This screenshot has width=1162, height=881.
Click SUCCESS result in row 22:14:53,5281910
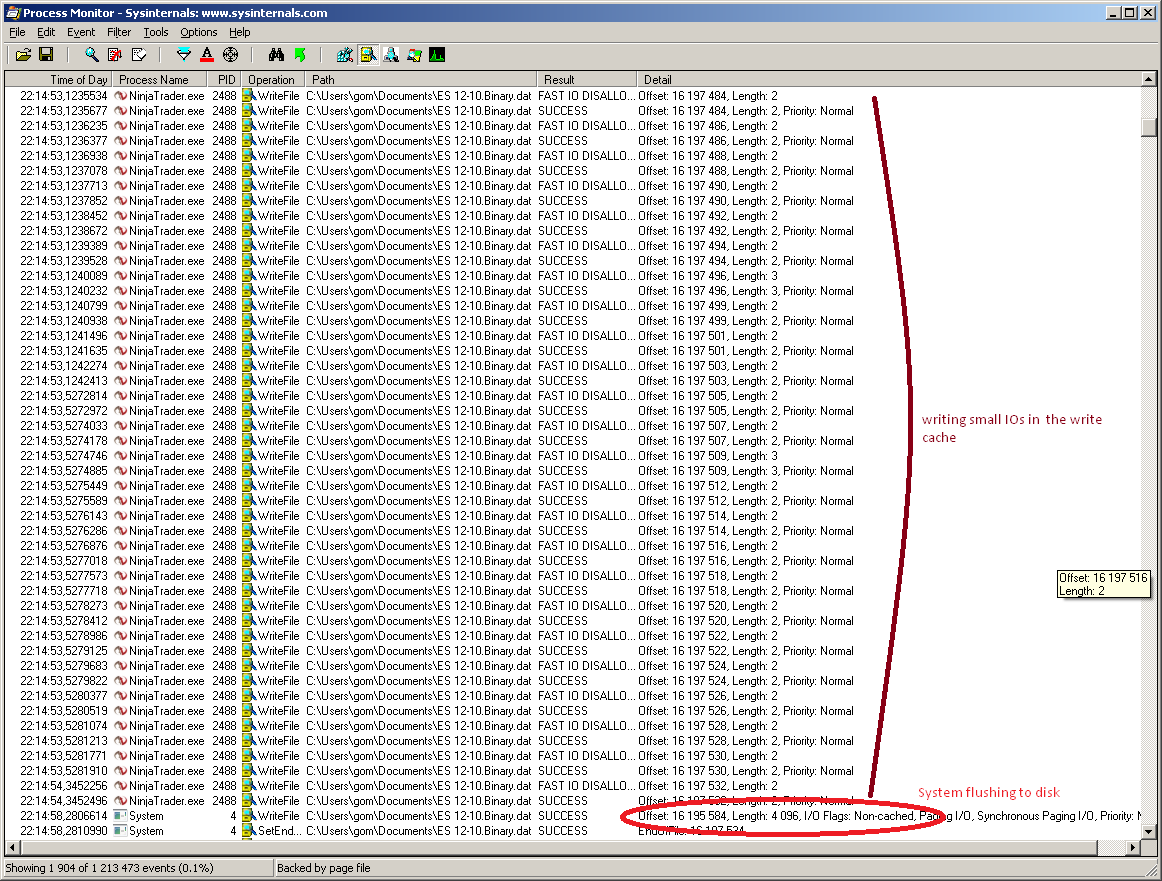click(x=562, y=771)
